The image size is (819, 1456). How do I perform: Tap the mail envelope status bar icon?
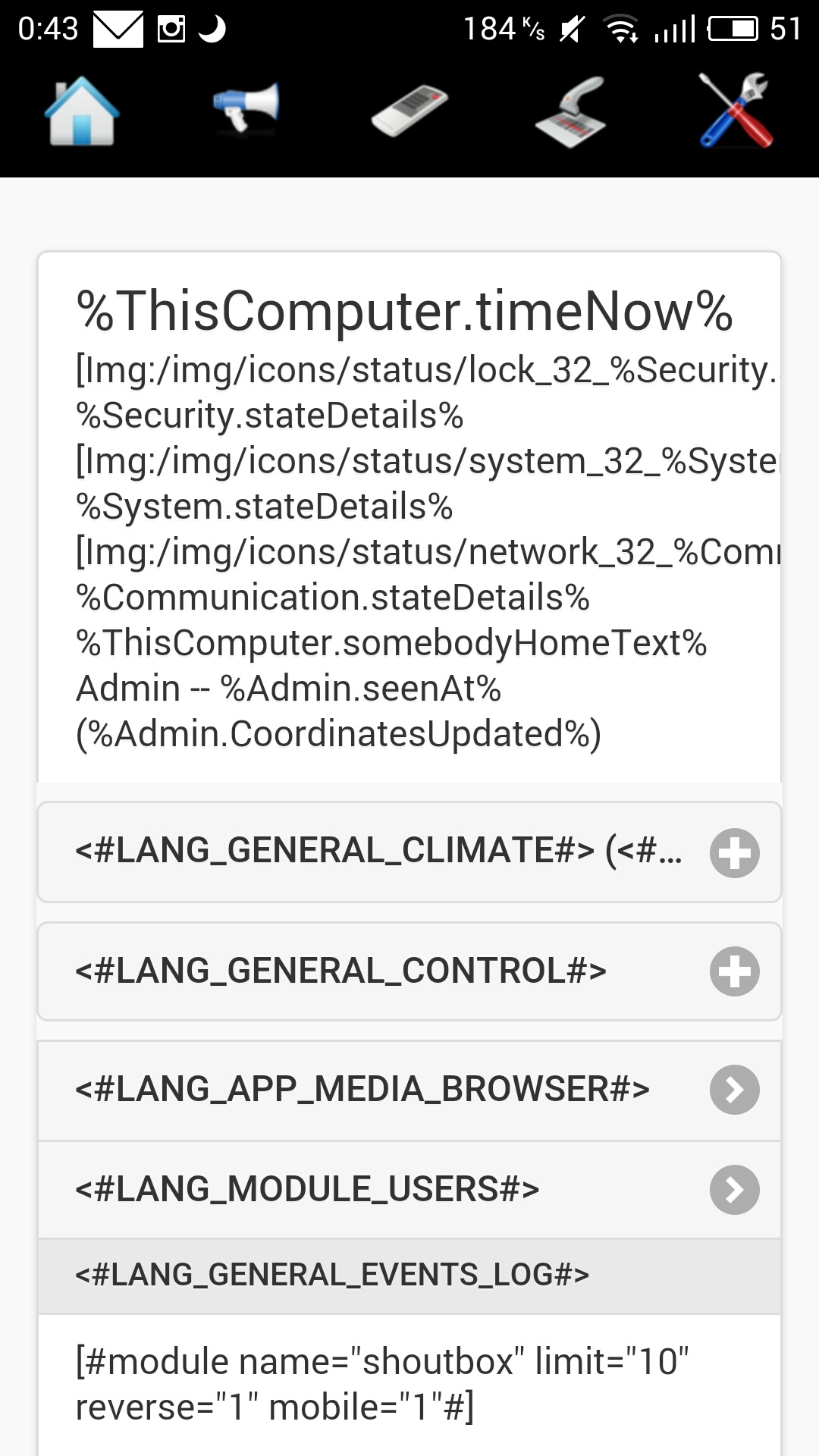[x=118, y=30]
